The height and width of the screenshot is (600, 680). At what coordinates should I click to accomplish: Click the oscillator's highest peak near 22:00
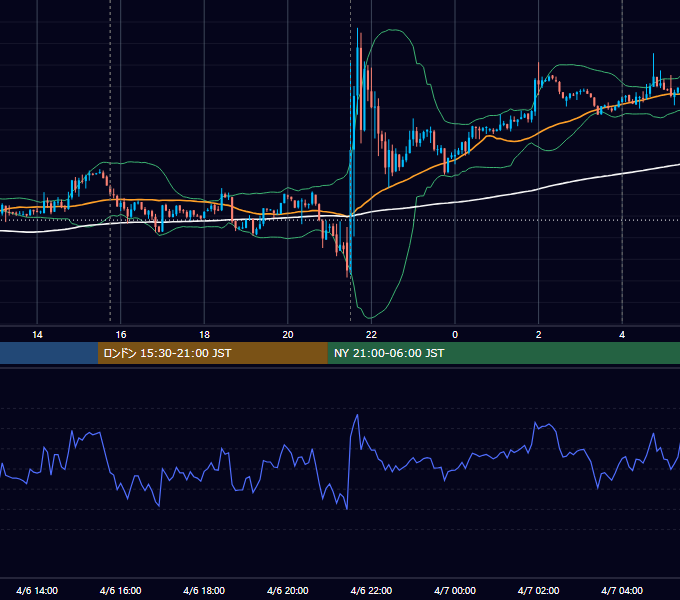click(x=357, y=416)
